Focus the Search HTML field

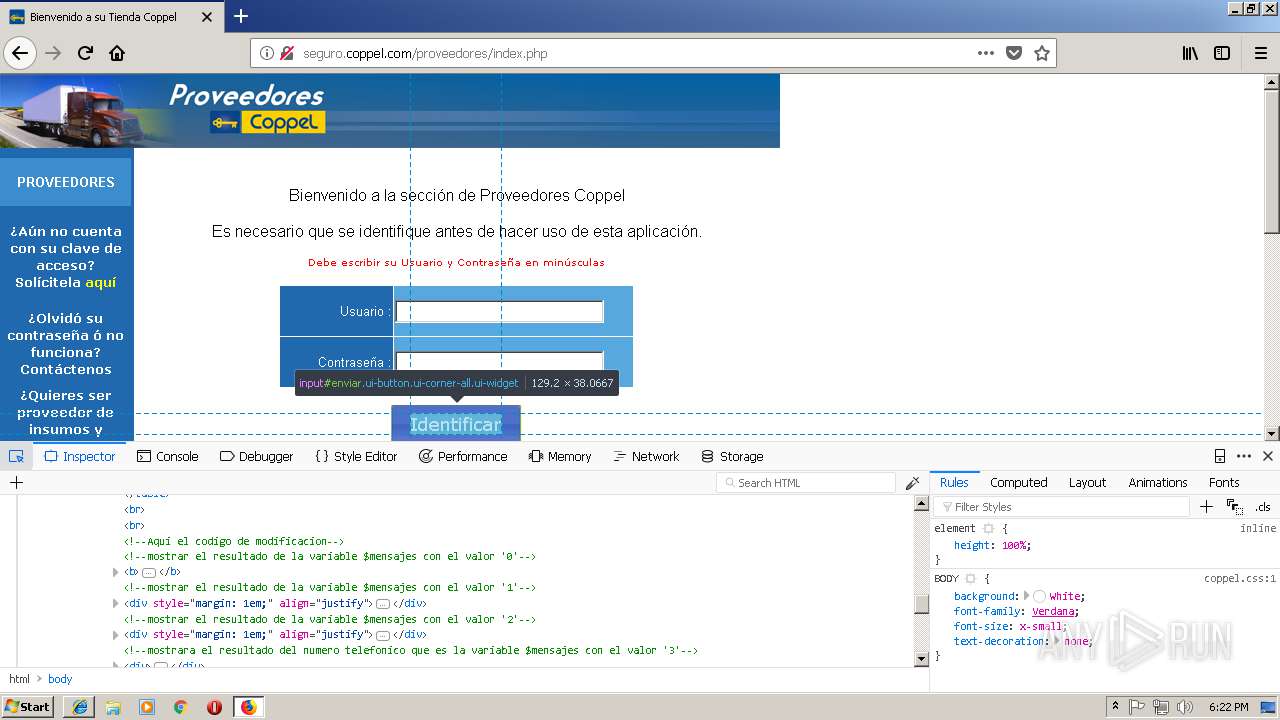click(806, 483)
